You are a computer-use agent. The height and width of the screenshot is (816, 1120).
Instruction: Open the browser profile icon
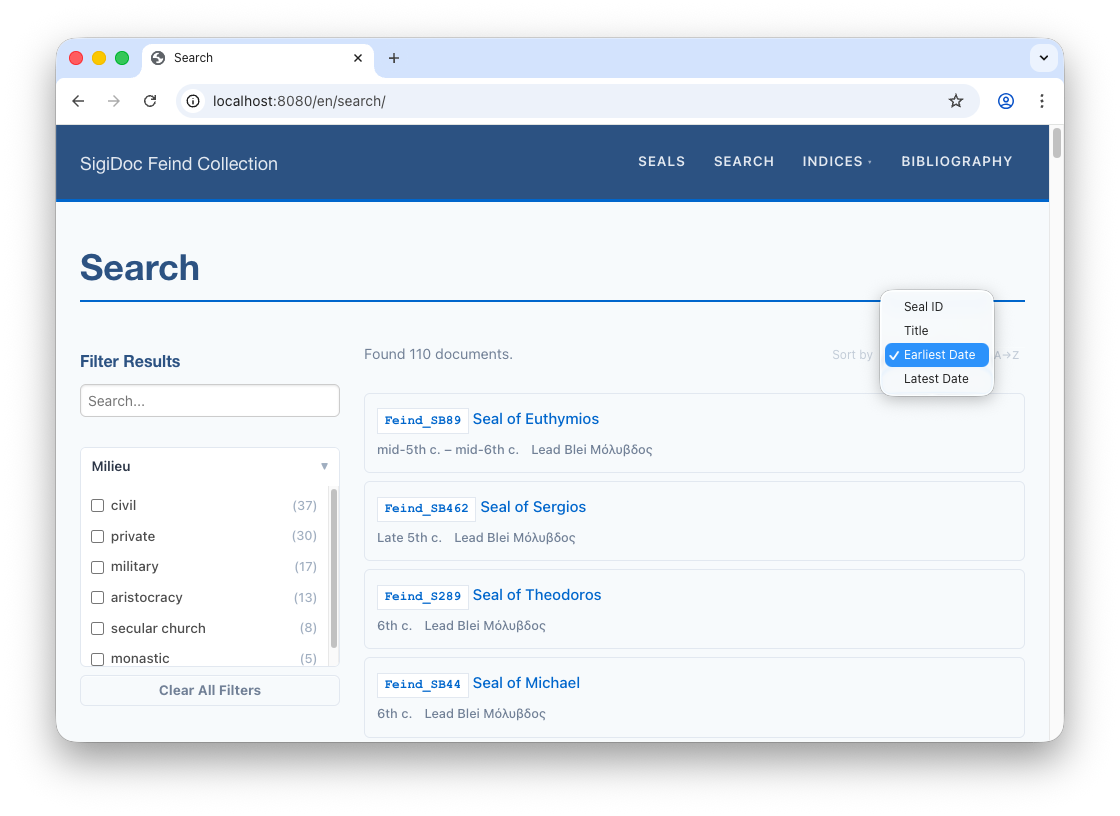(1006, 101)
